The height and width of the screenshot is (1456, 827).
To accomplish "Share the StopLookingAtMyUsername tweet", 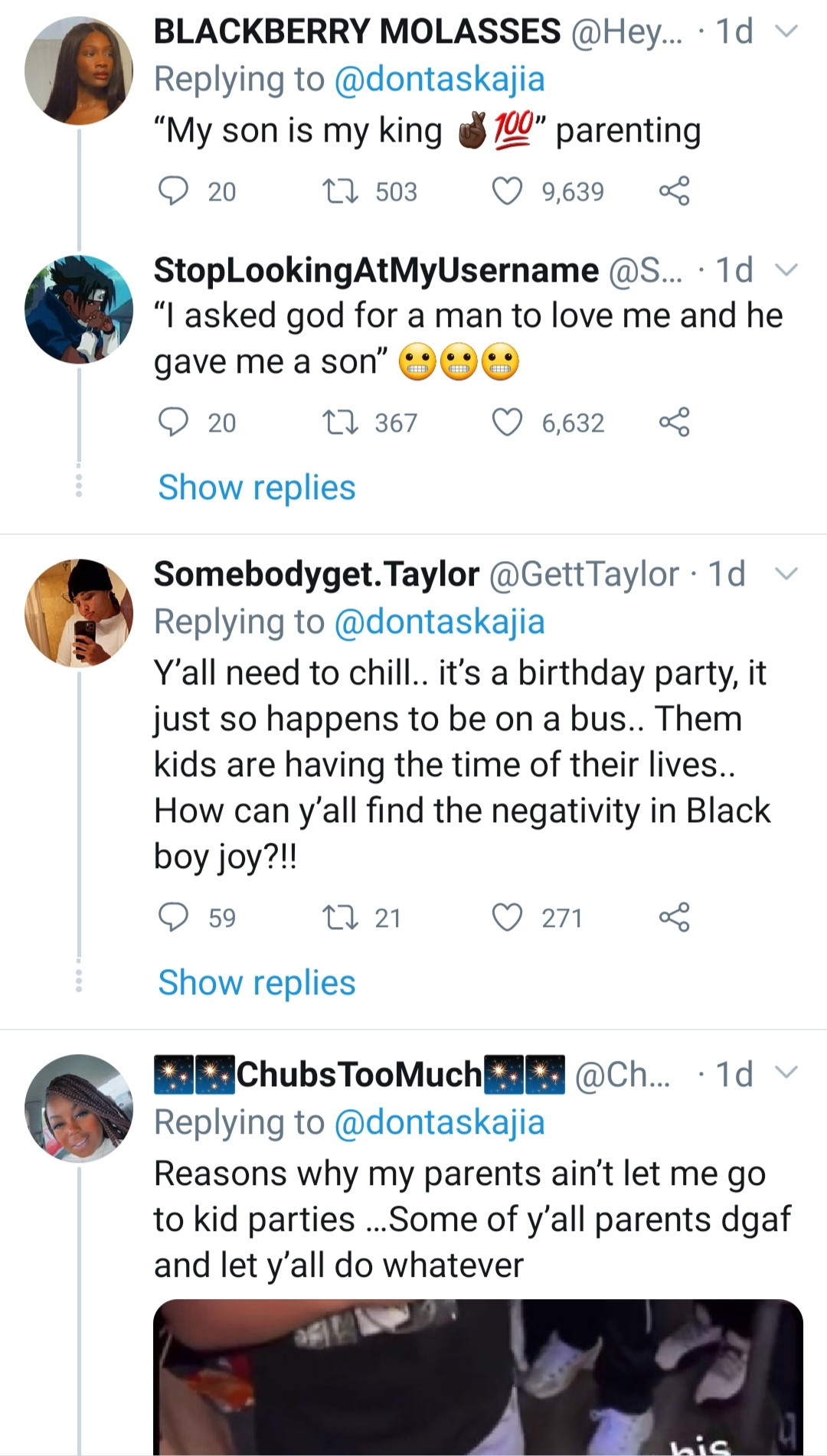I will click(674, 422).
